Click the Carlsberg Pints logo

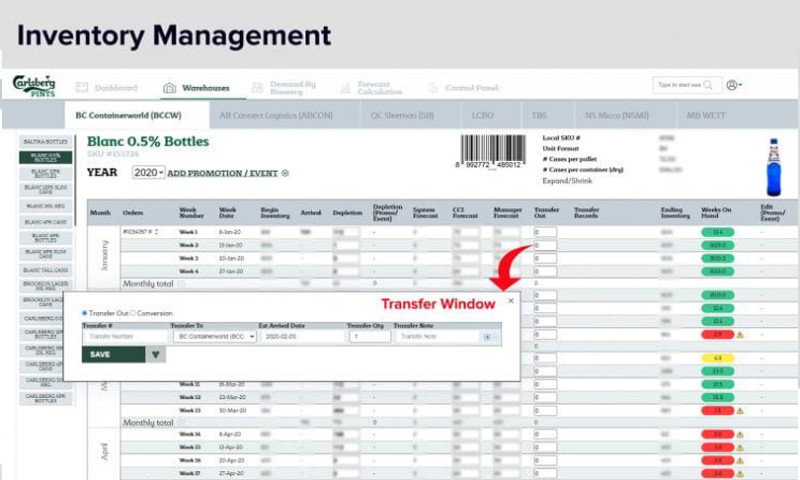[x=34, y=86]
